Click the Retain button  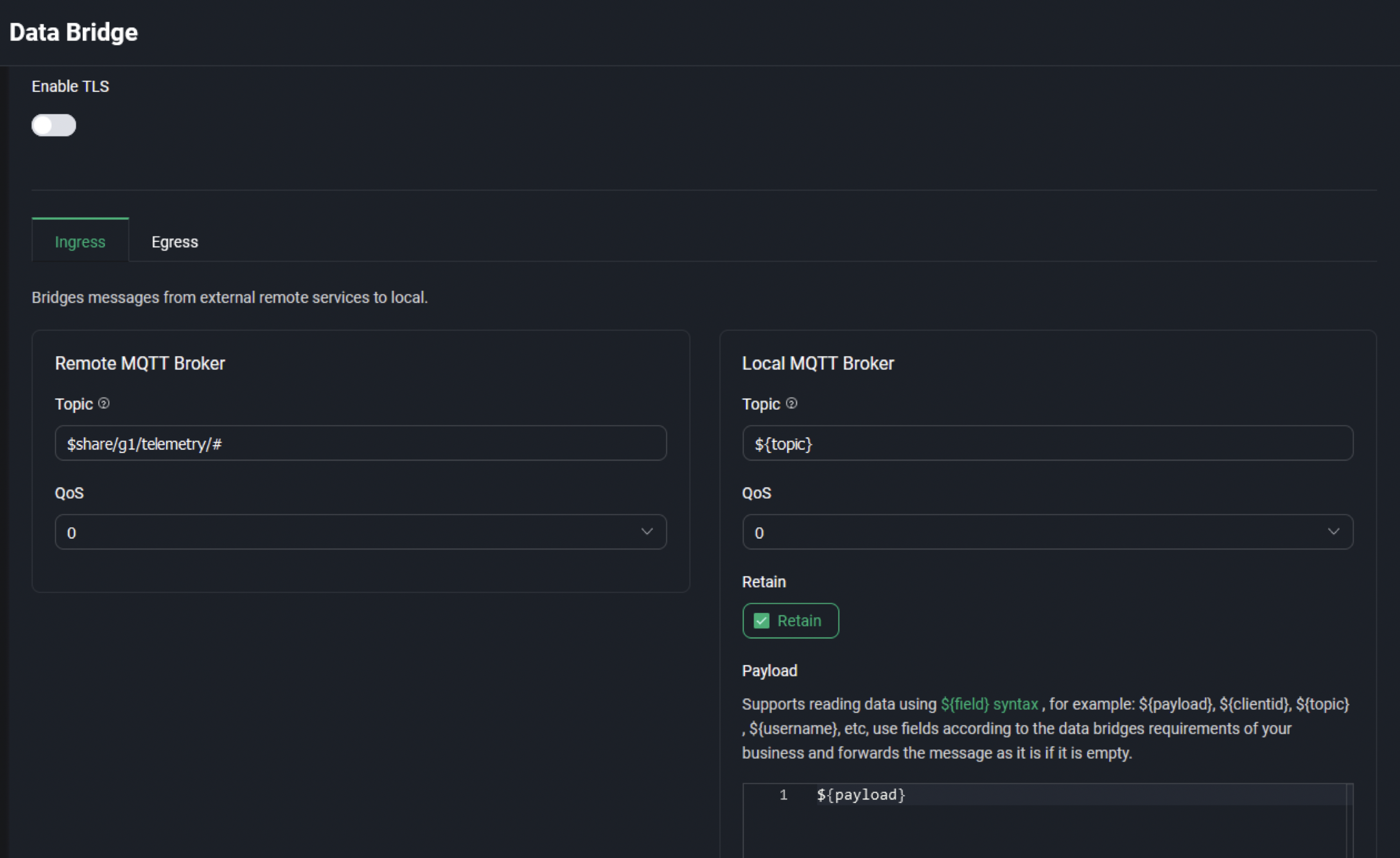click(790, 620)
